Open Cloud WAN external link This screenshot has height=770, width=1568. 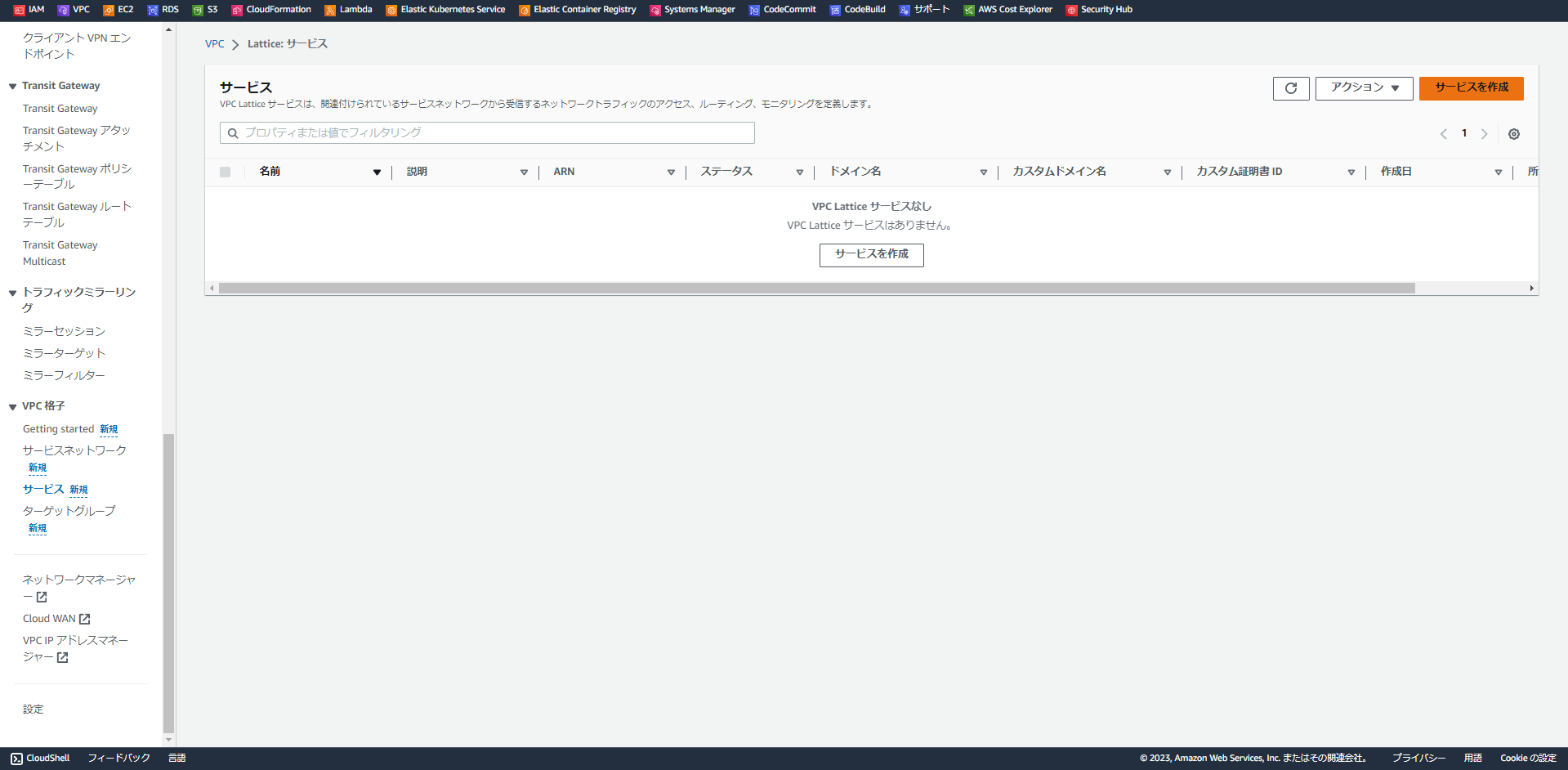click(x=56, y=619)
